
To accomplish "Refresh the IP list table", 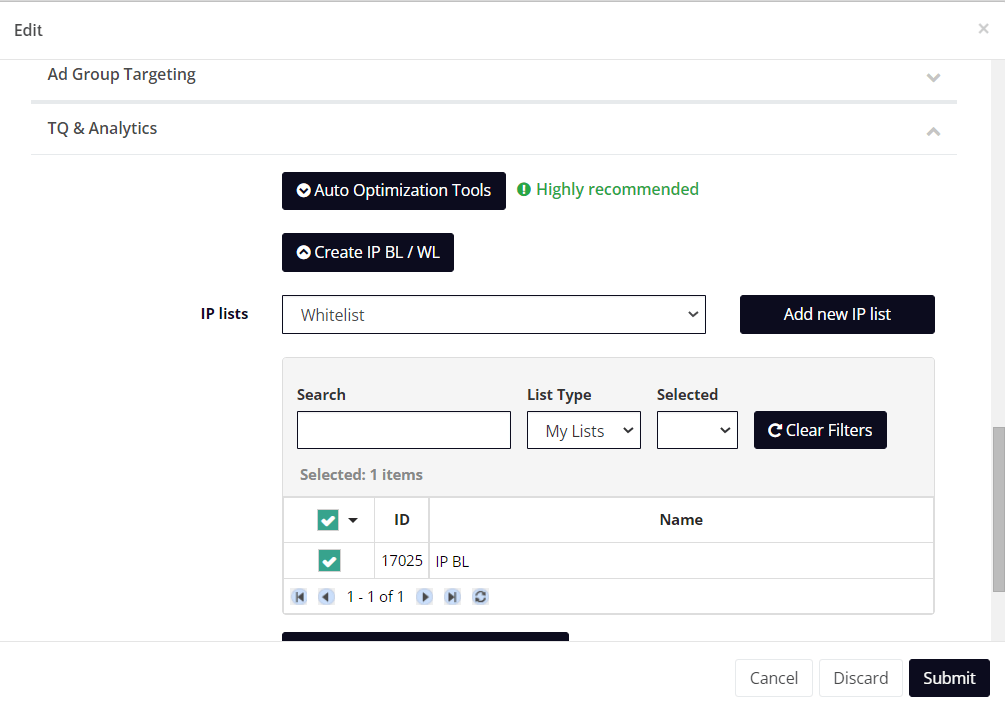I will 480,597.
